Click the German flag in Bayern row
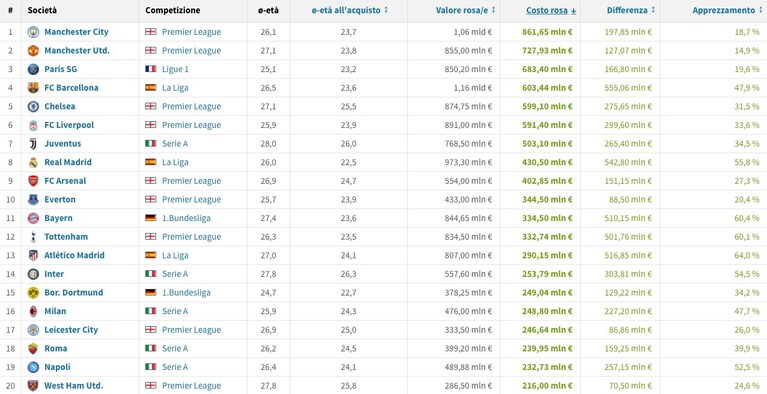 (151, 218)
